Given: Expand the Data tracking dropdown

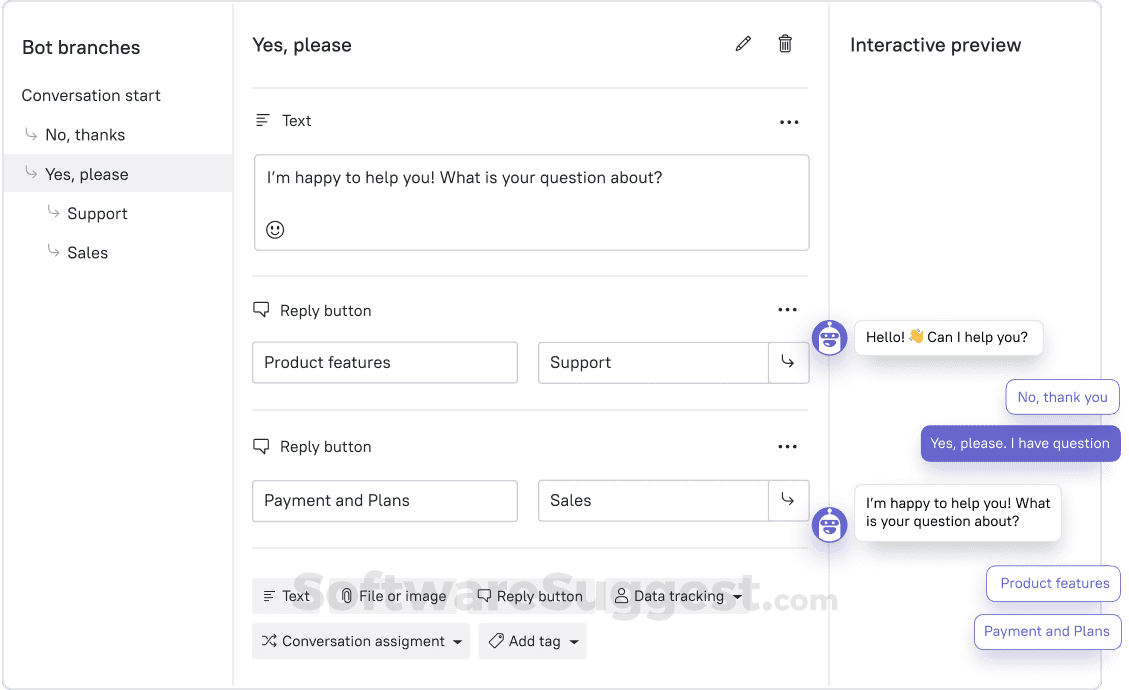Looking at the screenshot, I should pos(679,596).
